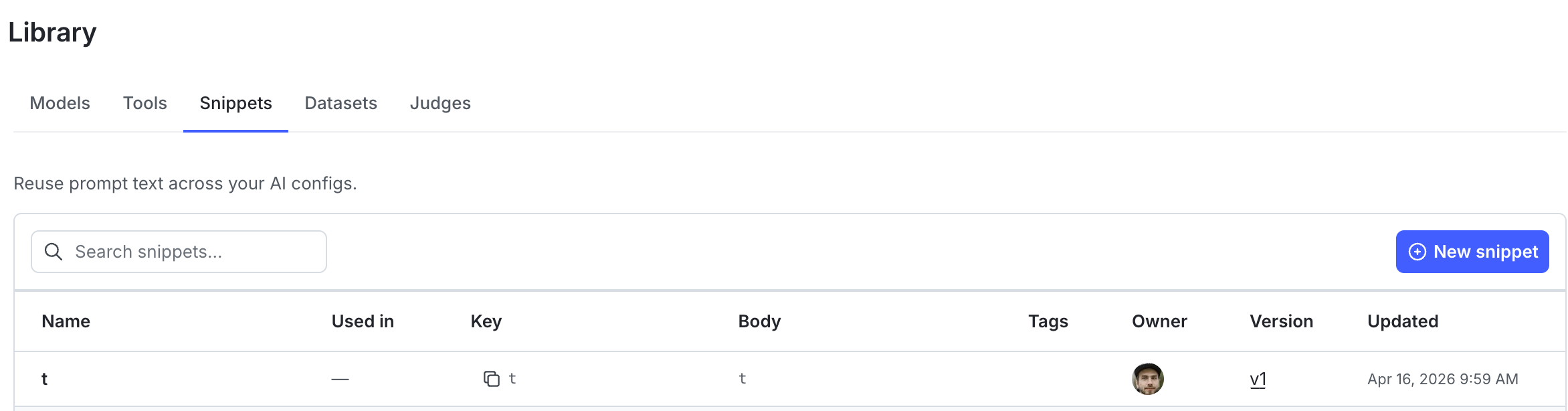Open the Judges tab
The height and width of the screenshot is (411, 1568).
click(x=440, y=103)
